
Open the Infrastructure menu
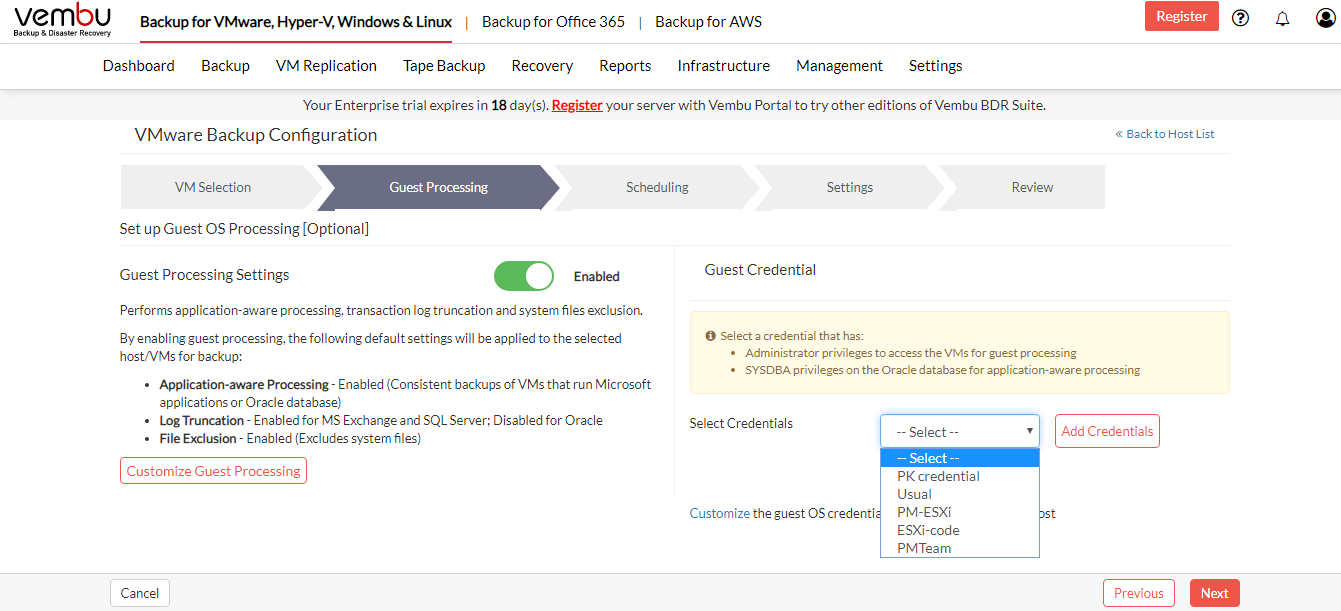pos(724,66)
